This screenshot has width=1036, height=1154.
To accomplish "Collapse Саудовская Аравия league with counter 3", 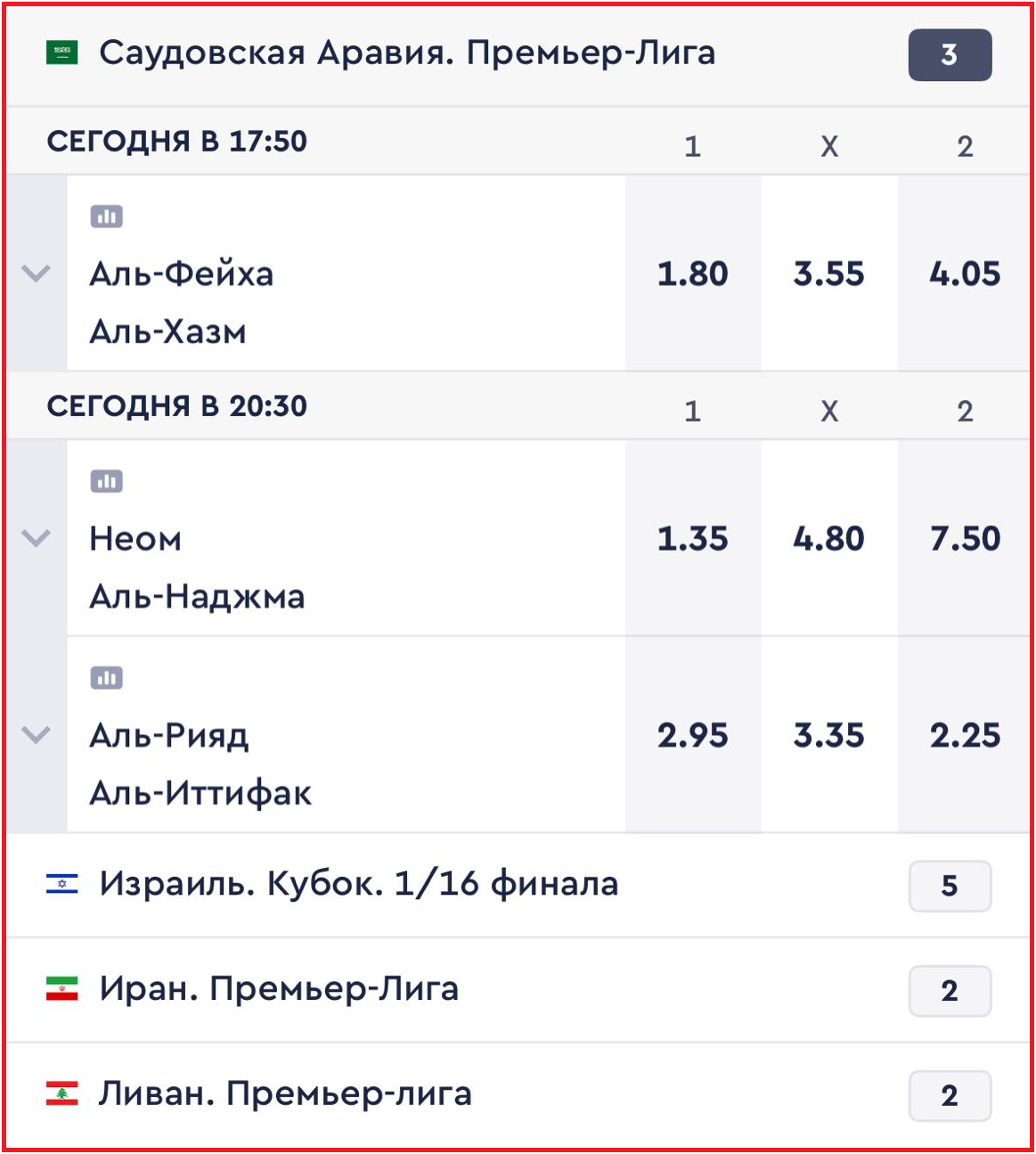I will tap(950, 55).
